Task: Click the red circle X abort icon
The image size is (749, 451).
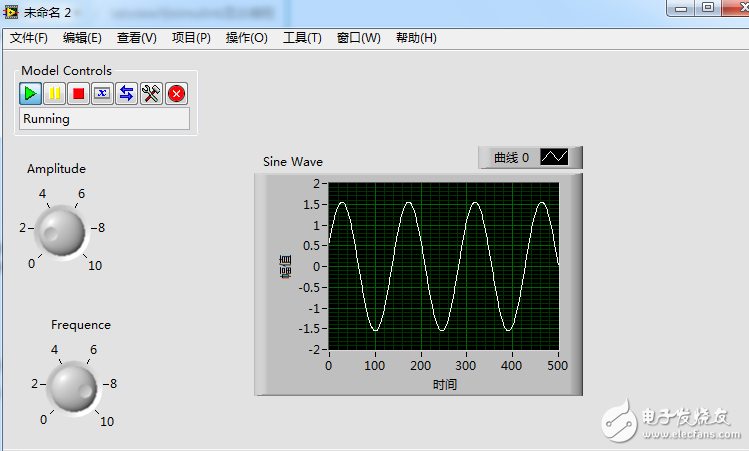Action: click(x=176, y=93)
